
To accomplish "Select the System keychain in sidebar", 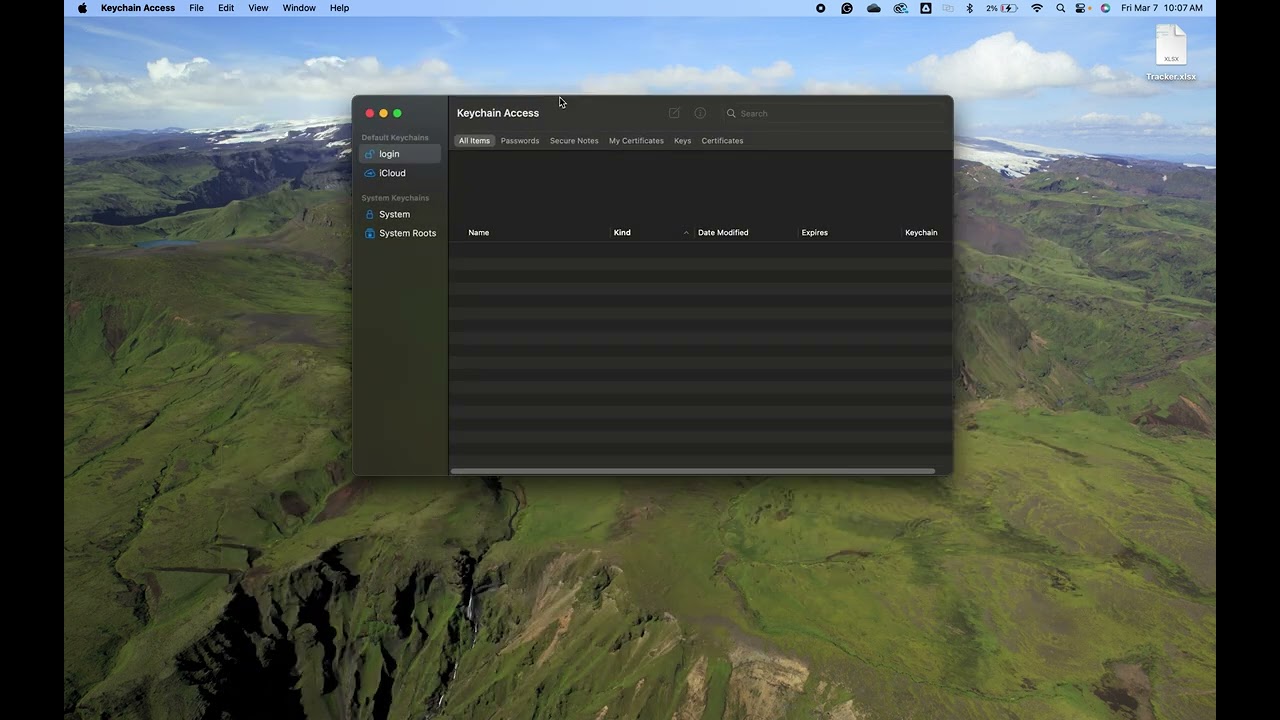I will tap(400, 214).
